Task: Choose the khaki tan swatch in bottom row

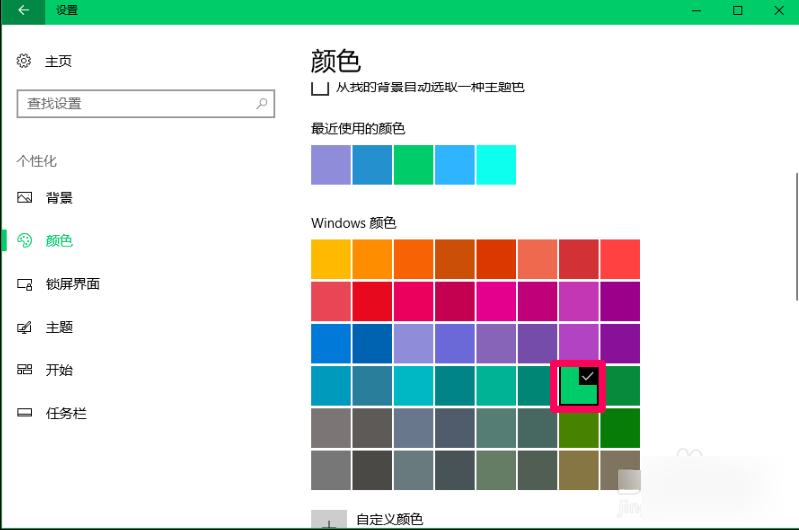Action: pyautogui.click(x=578, y=470)
